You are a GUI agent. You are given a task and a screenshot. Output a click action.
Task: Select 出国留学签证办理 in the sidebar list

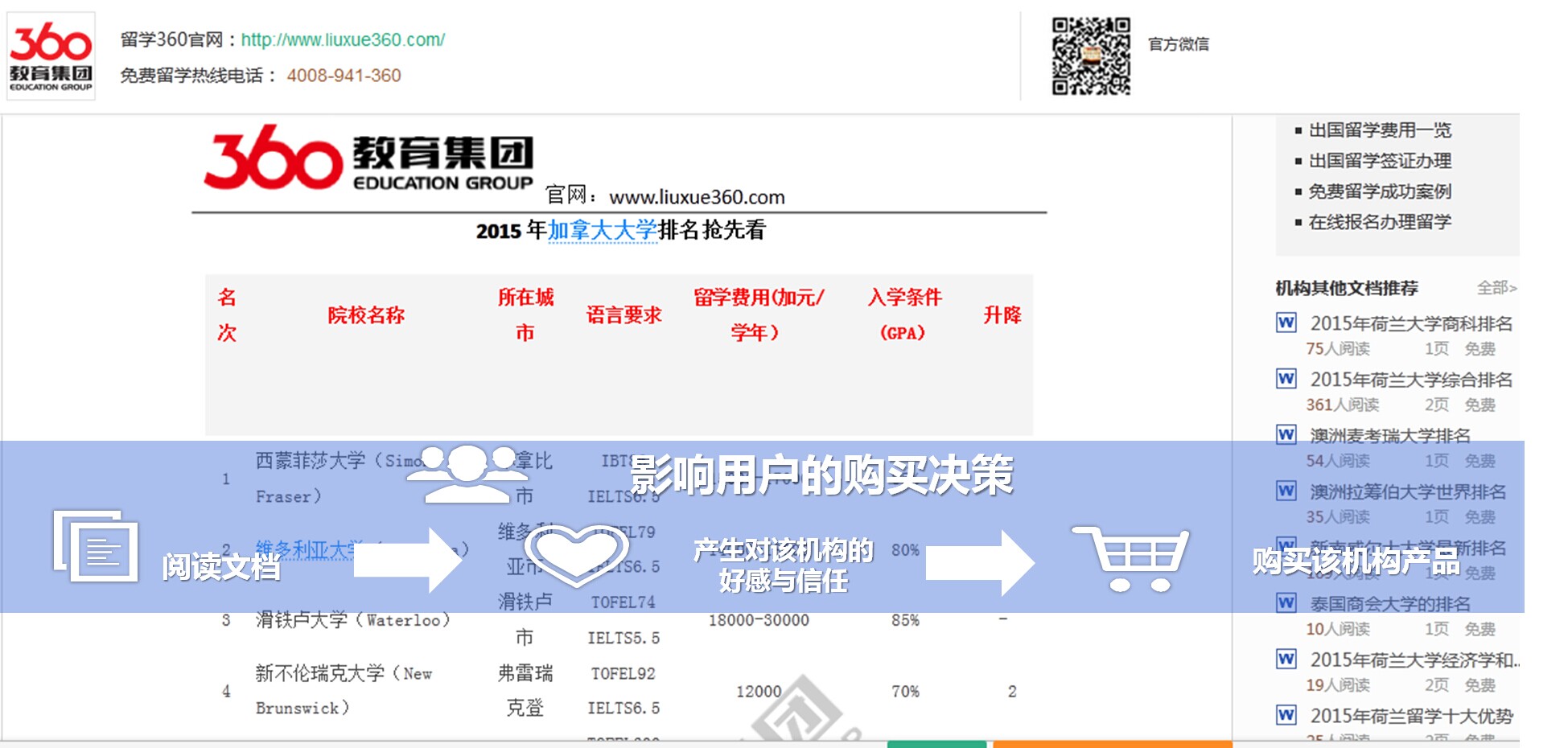pyautogui.click(x=1379, y=161)
